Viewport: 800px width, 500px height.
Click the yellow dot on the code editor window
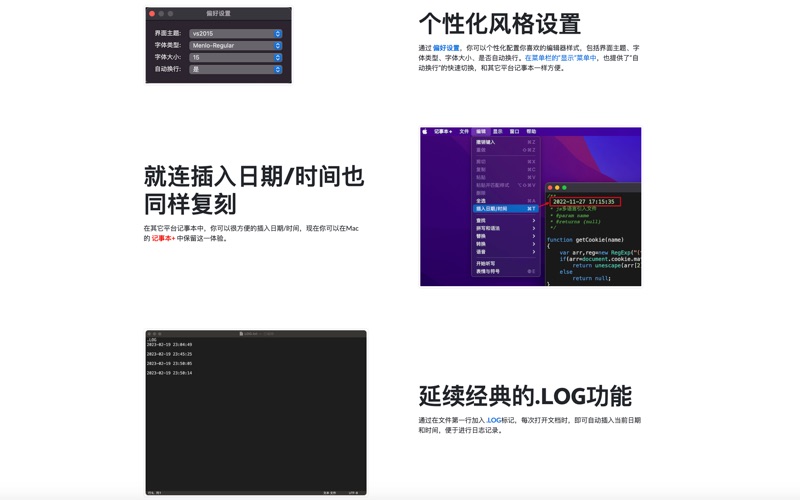[x=558, y=188]
